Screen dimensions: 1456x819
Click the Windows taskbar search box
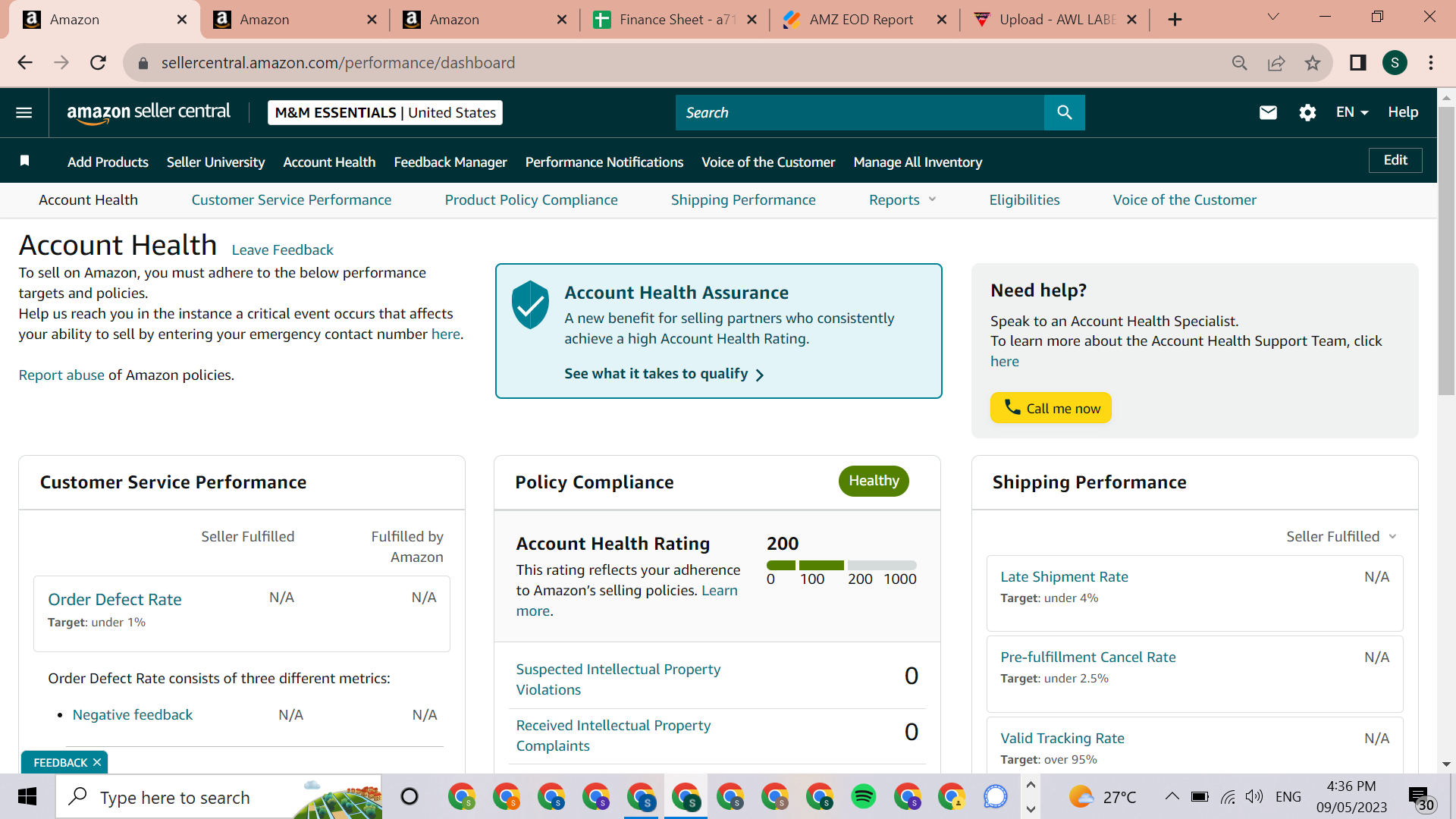[219, 797]
